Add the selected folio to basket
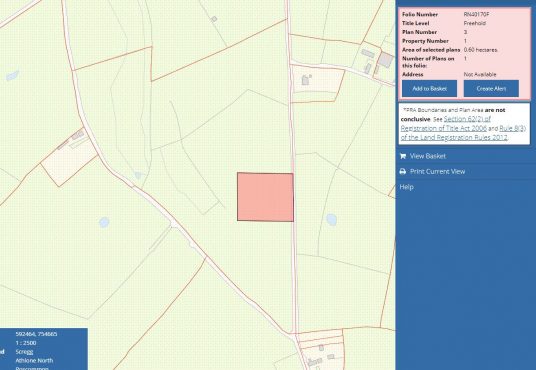536x370 pixels. coord(429,89)
